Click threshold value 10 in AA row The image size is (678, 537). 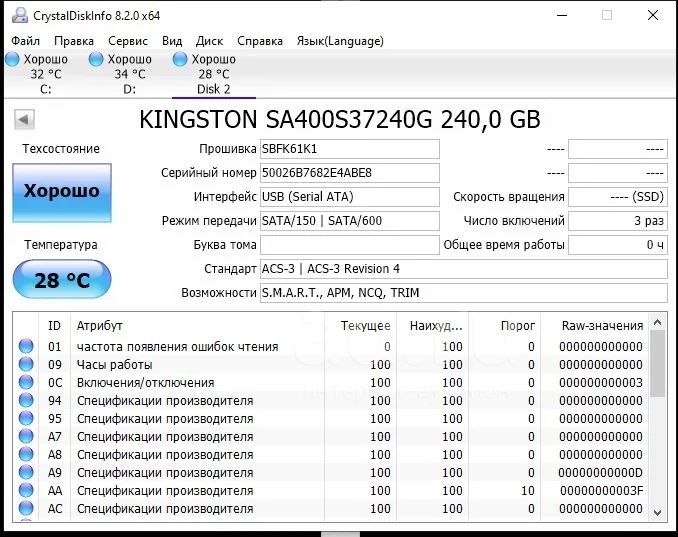tap(528, 491)
